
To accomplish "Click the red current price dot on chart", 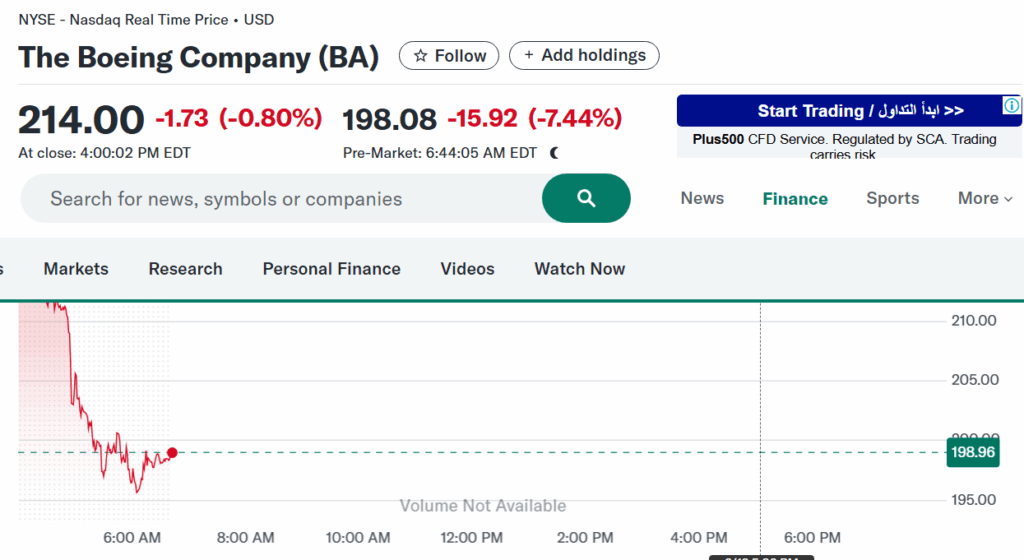I will [x=172, y=452].
